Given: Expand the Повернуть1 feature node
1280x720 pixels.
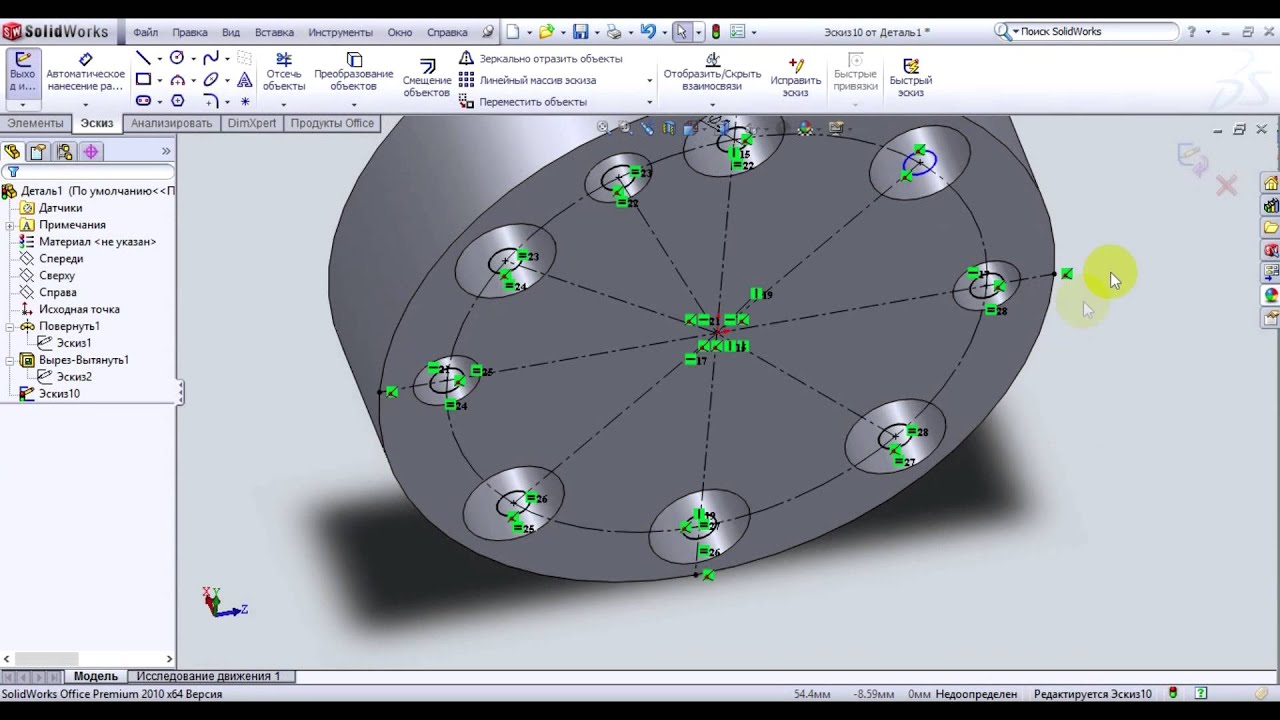Looking at the screenshot, I should [x=10, y=326].
